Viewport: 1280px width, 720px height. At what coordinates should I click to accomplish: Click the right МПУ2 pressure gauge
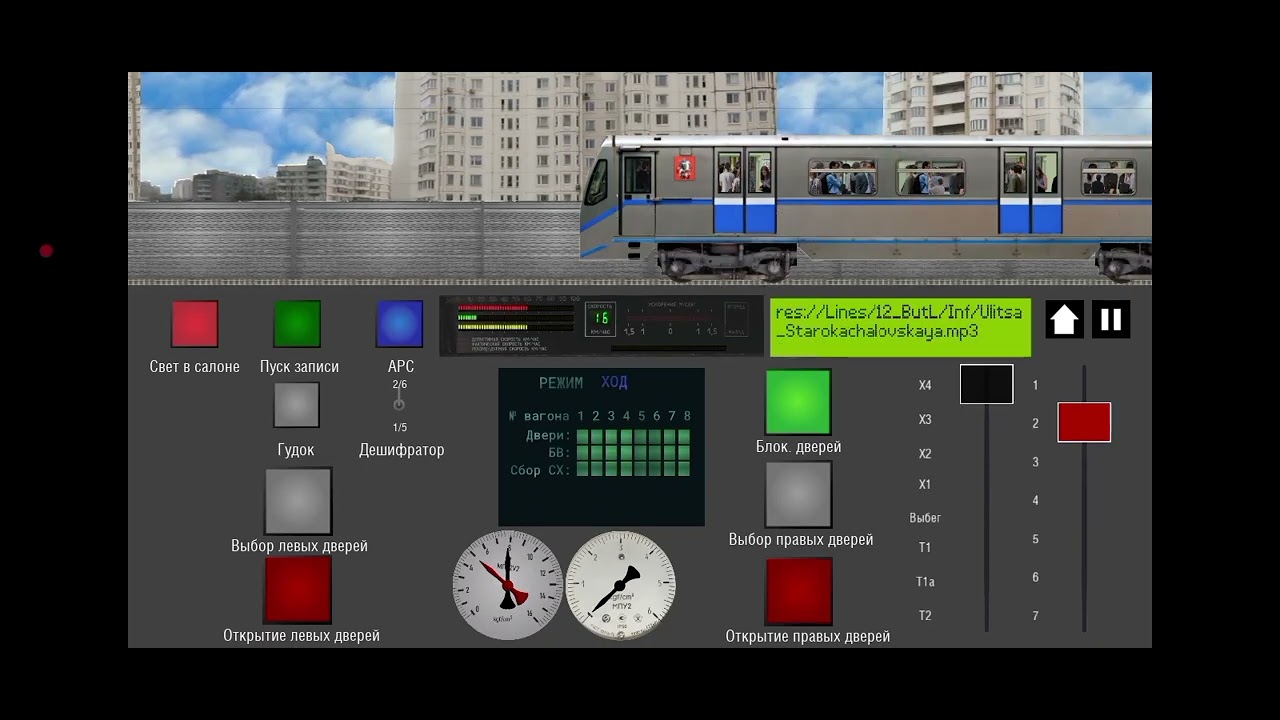pos(621,585)
